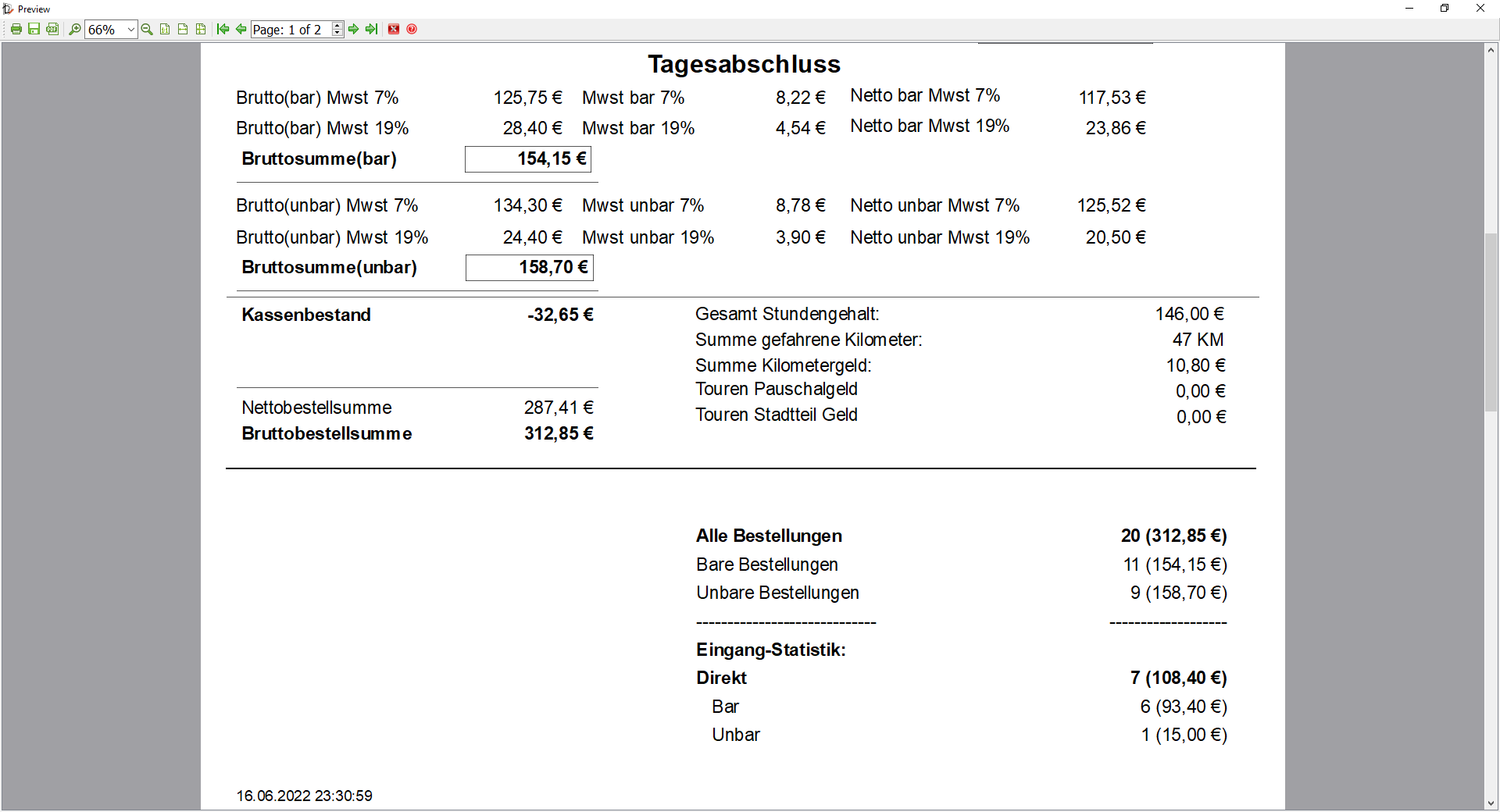Click Summe Kilometergeld value 10,80 €

pyautogui.click(x=1195, y=365)
